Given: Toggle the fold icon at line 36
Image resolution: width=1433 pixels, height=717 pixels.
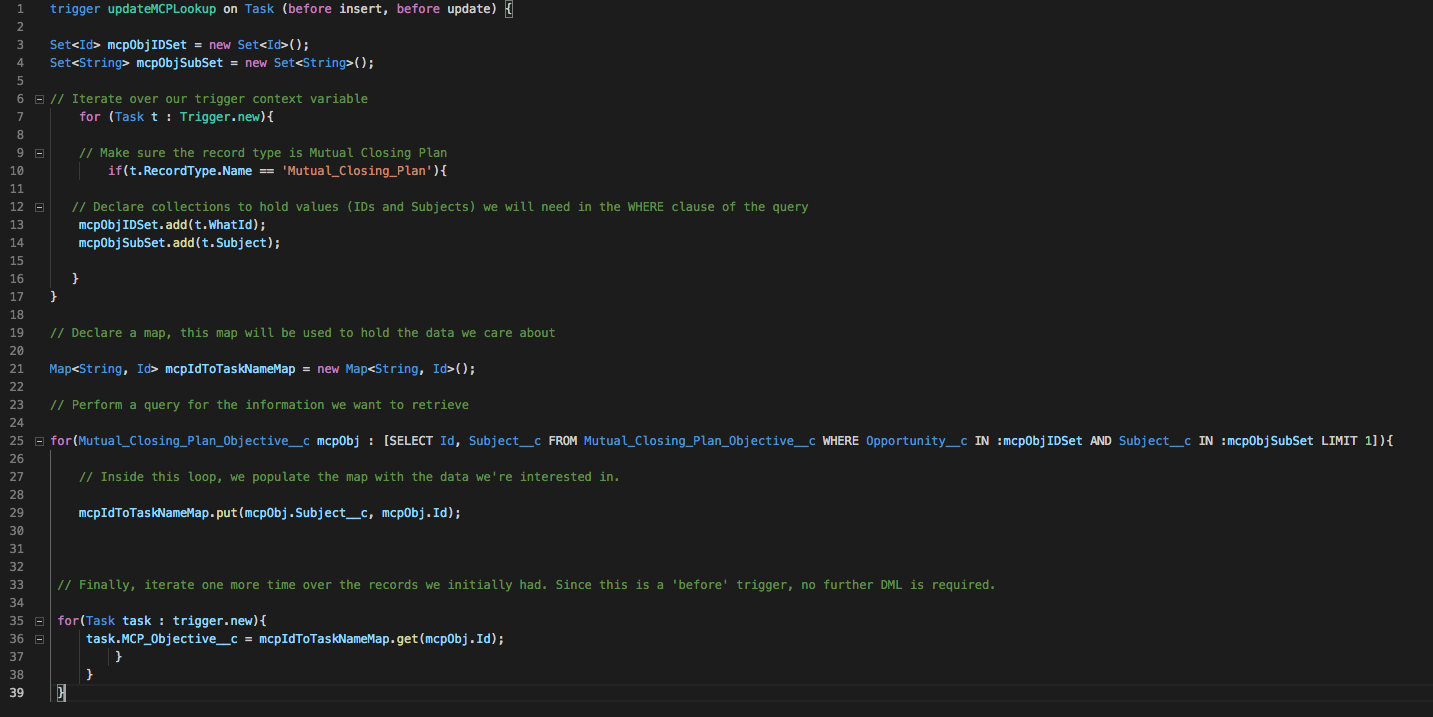Looking at the screenshot, I should (x=38, y=638).
